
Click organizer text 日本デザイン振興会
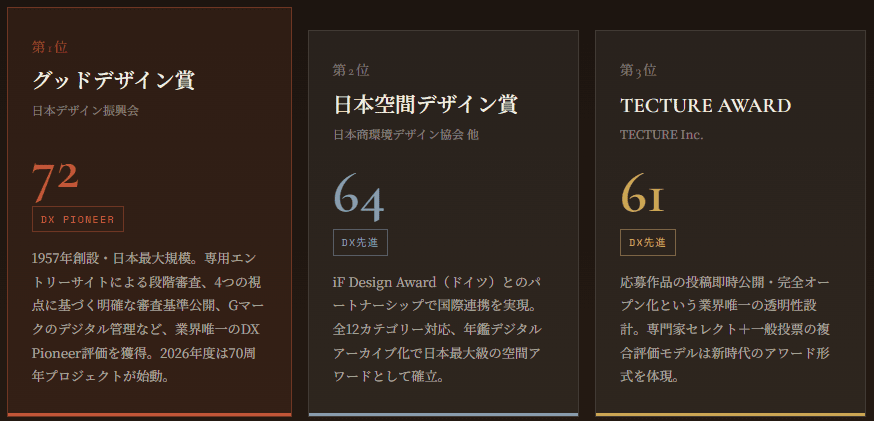point(85,111)
